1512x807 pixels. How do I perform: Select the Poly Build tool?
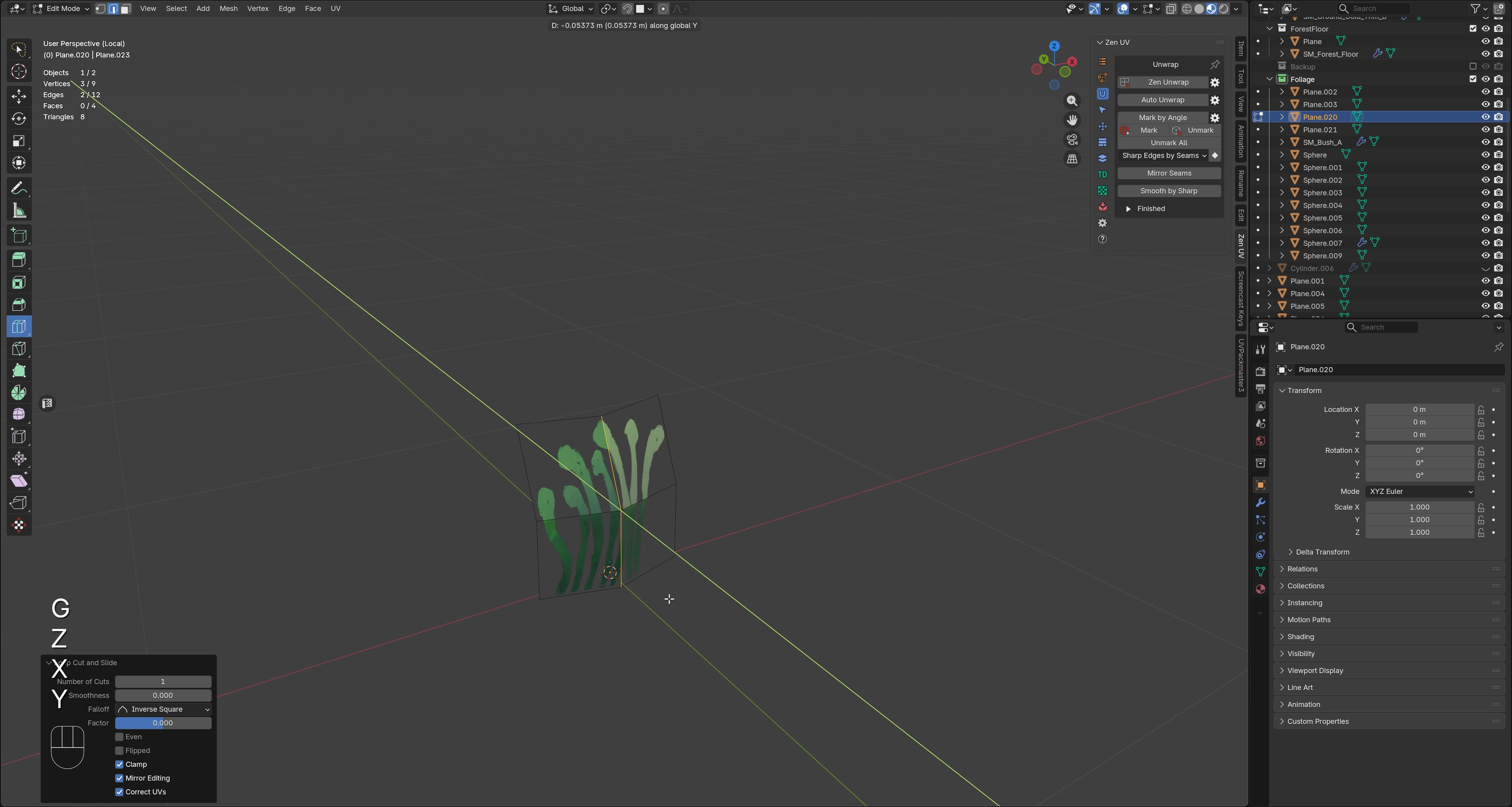click(x=19, y=370)
